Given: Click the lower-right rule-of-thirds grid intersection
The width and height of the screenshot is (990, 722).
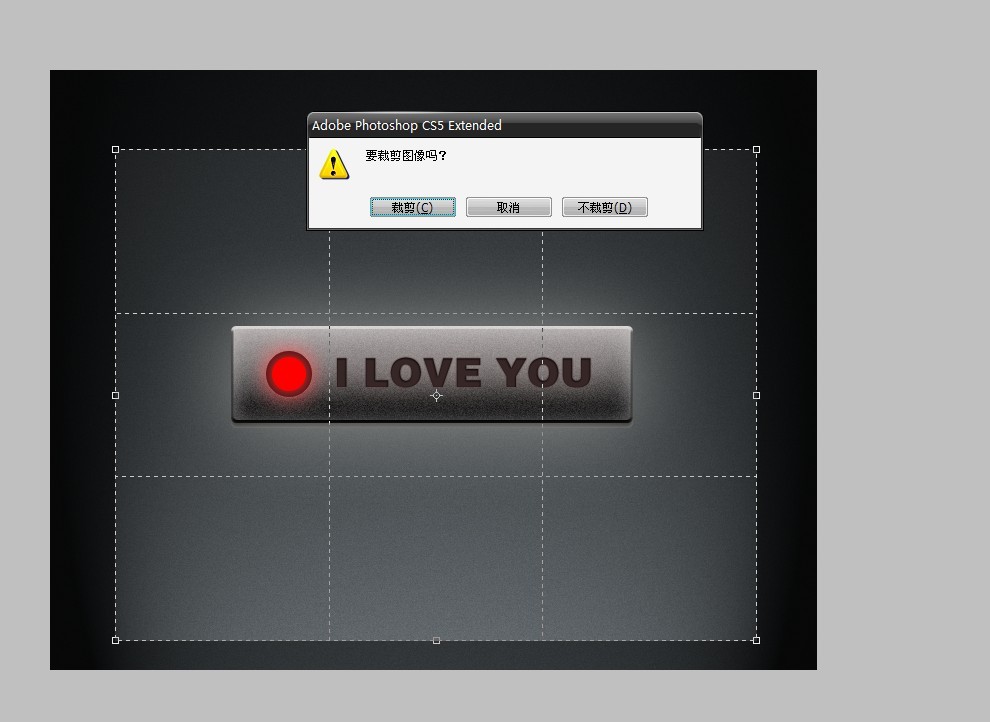Looking at the screenshot, I should (543, 476).
